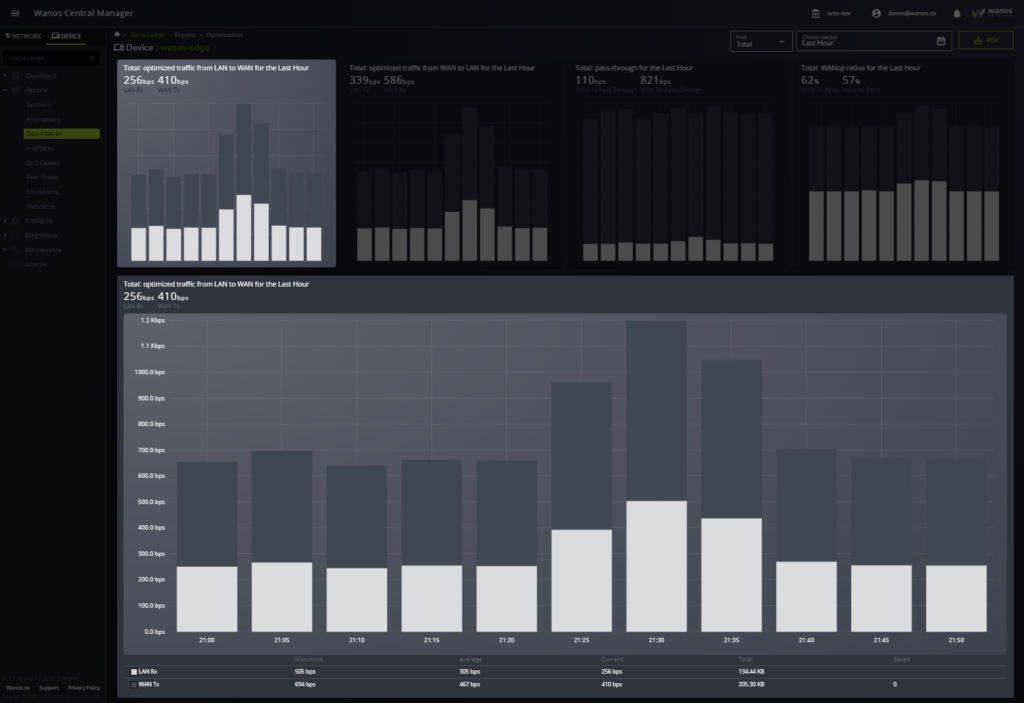Screen dimensions: 1024x703
Task: Click the home icon in breadcrumb
Action: 117,35
